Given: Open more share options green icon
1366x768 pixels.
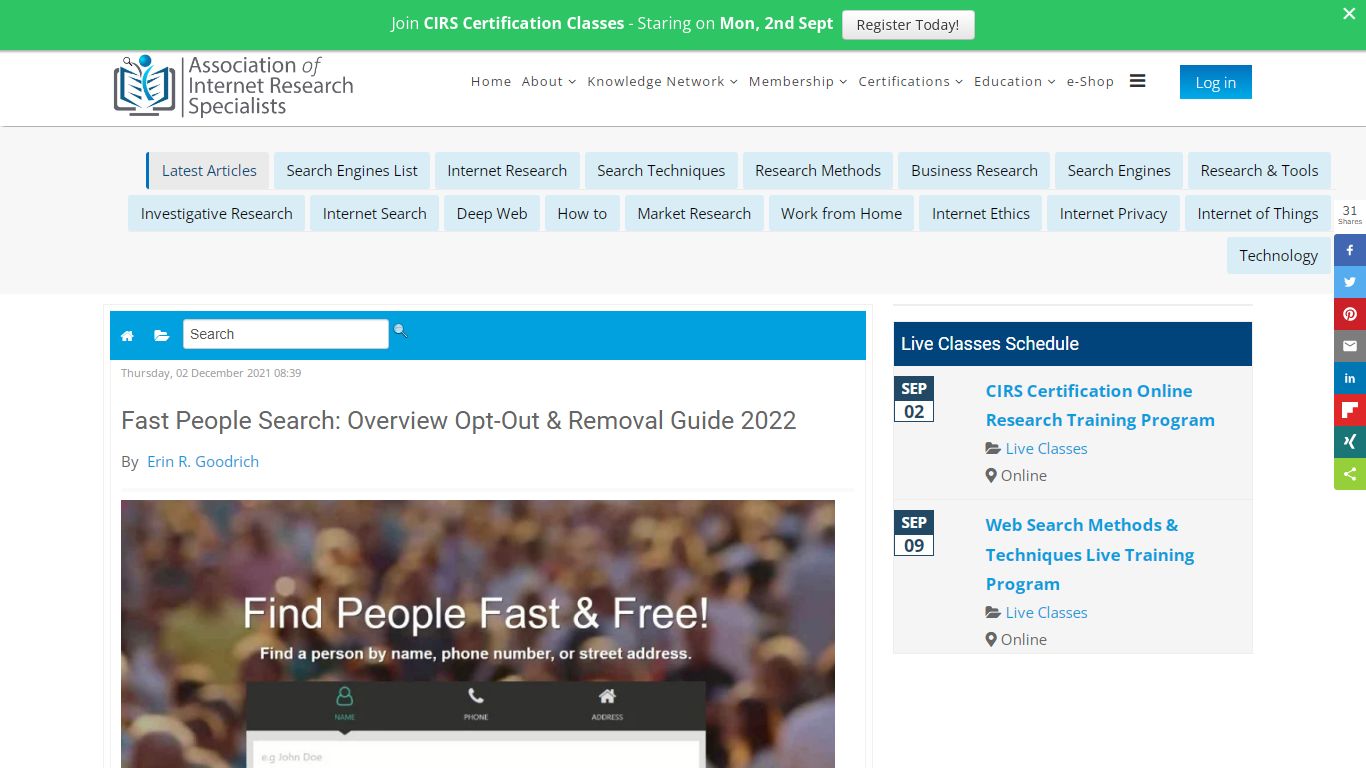Looking at the screenshot, I should pos(1350,474).
